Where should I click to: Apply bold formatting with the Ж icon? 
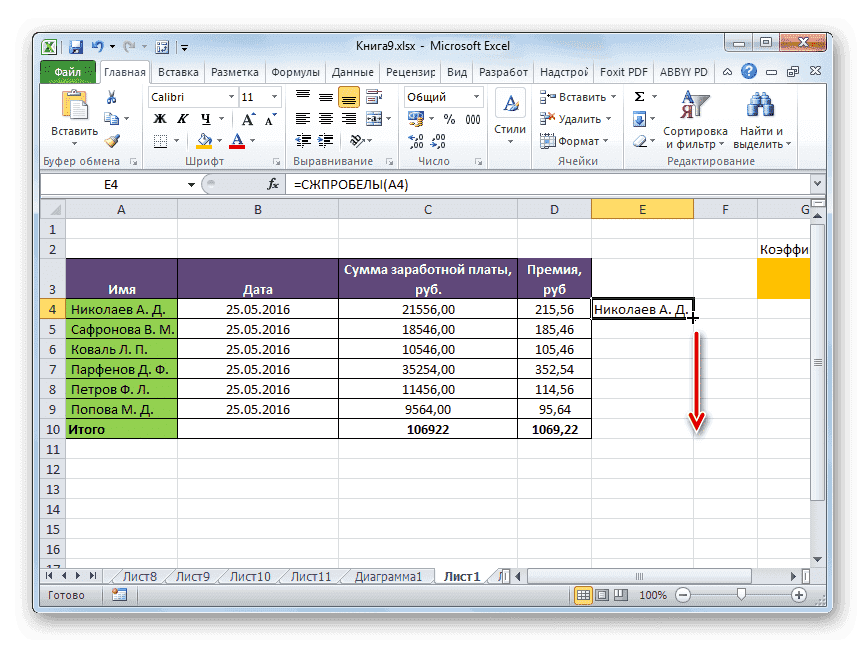point(159,118)
